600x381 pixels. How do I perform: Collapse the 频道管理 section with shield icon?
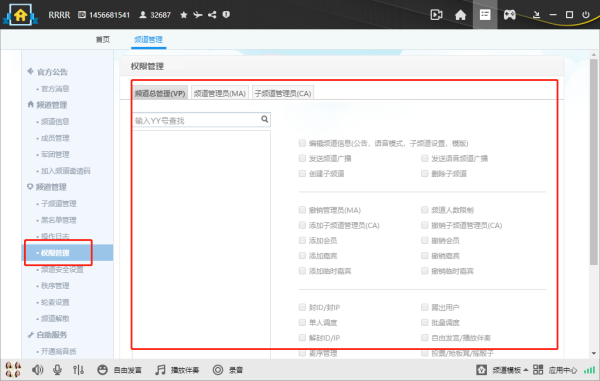point(47,187)
